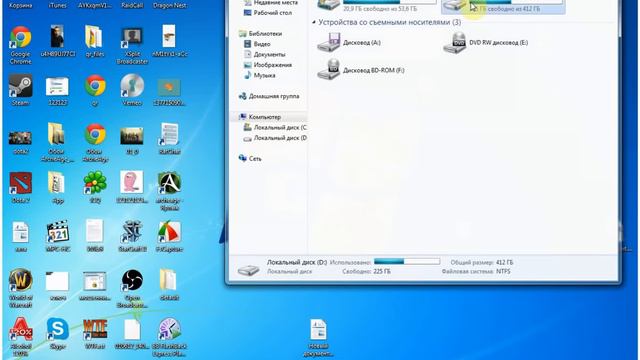Click the 53,6 ГБ drive capacity bar

tap(389, 2)
